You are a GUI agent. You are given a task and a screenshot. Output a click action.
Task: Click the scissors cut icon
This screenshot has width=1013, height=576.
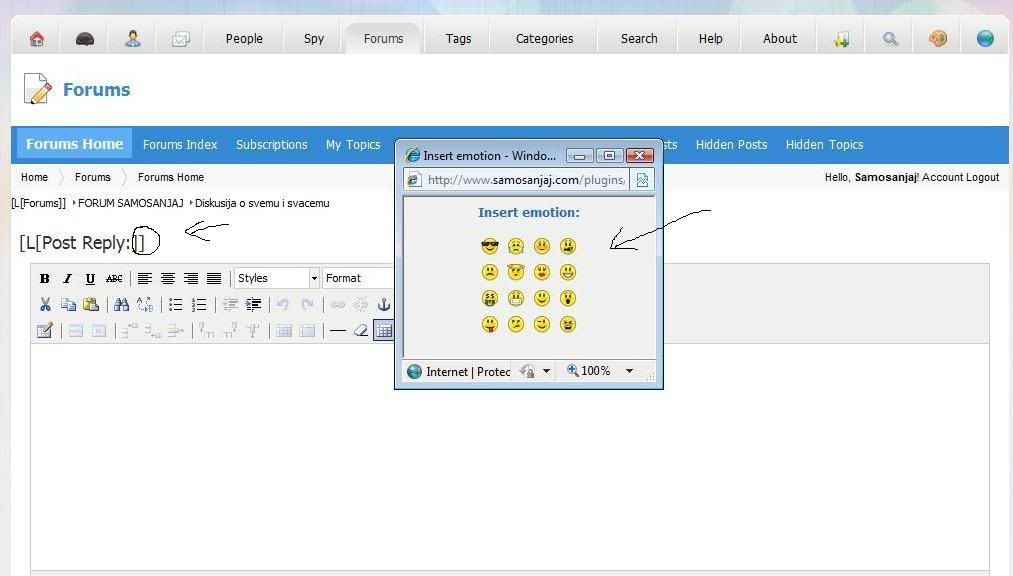point(45,305)
